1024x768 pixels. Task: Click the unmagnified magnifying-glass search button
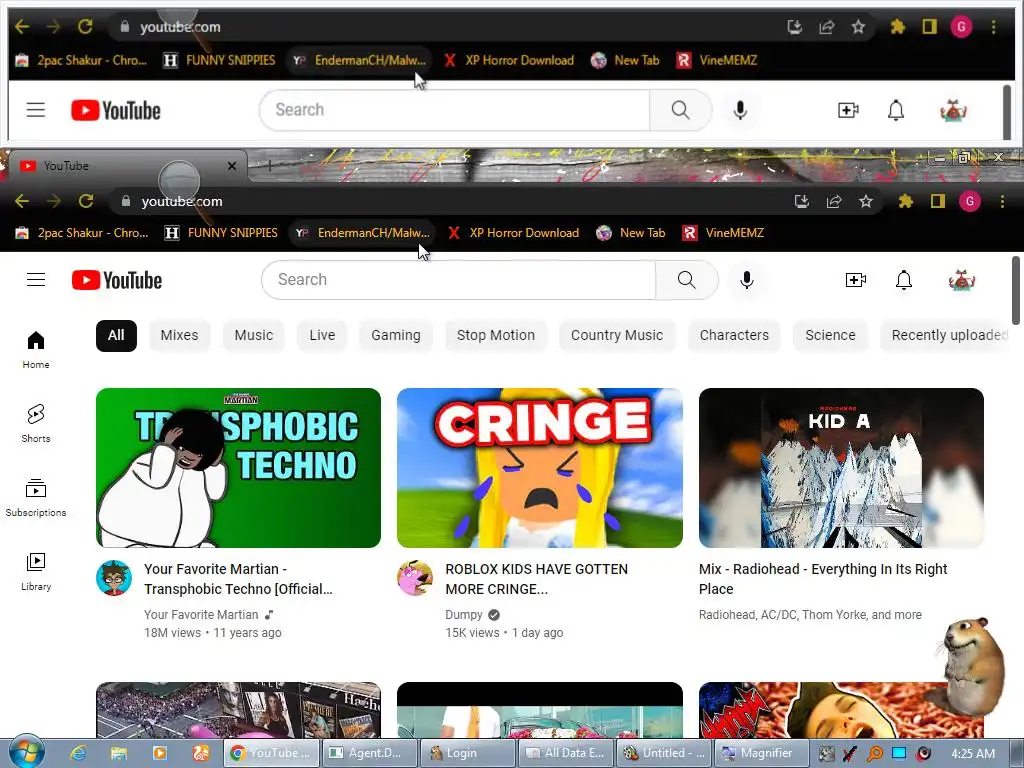[686, 280]
